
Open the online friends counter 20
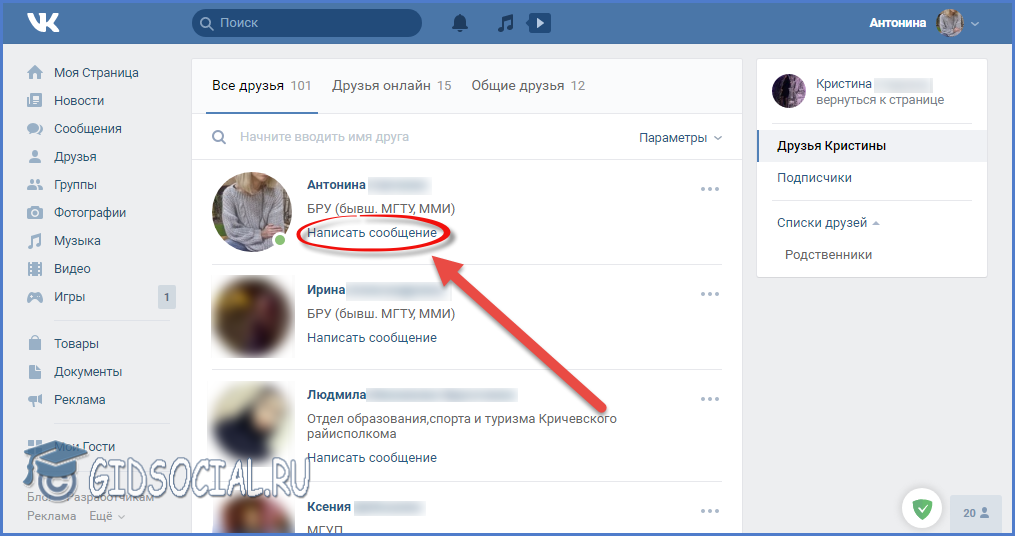pyautogui.click(x=976, y=513)
